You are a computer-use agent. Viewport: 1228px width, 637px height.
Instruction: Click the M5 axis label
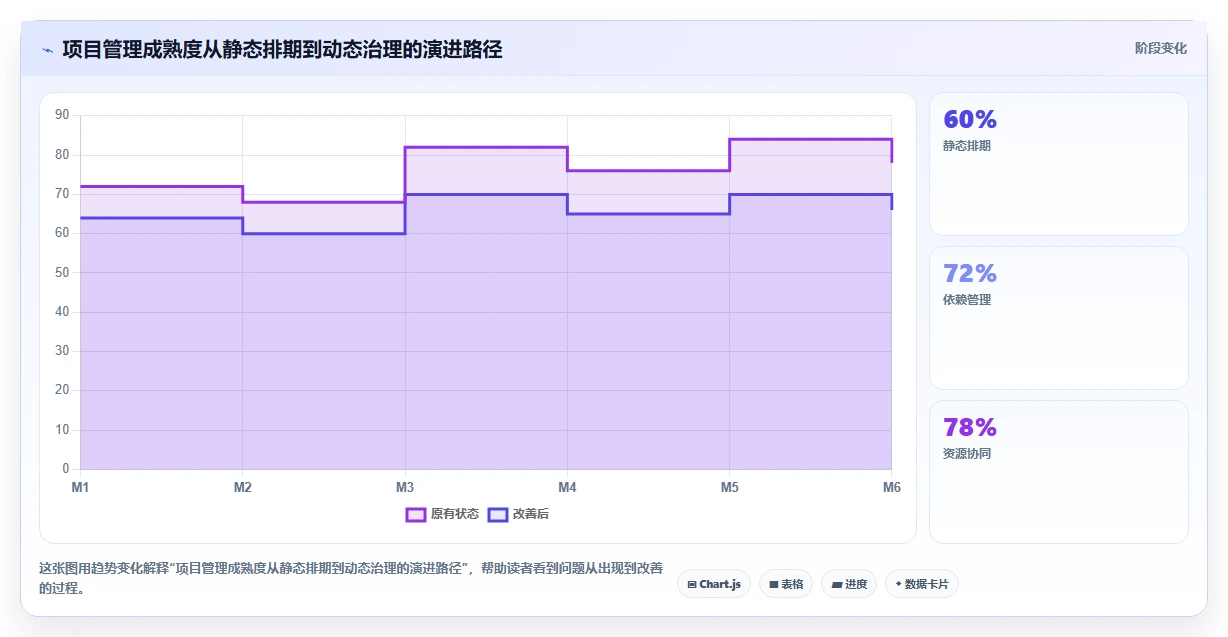(x=729, y=487)
